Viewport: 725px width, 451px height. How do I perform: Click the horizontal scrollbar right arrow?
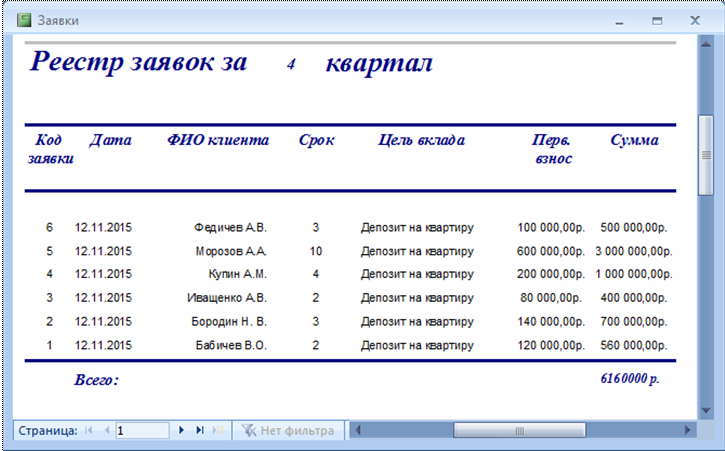click(x=687, y=430)
